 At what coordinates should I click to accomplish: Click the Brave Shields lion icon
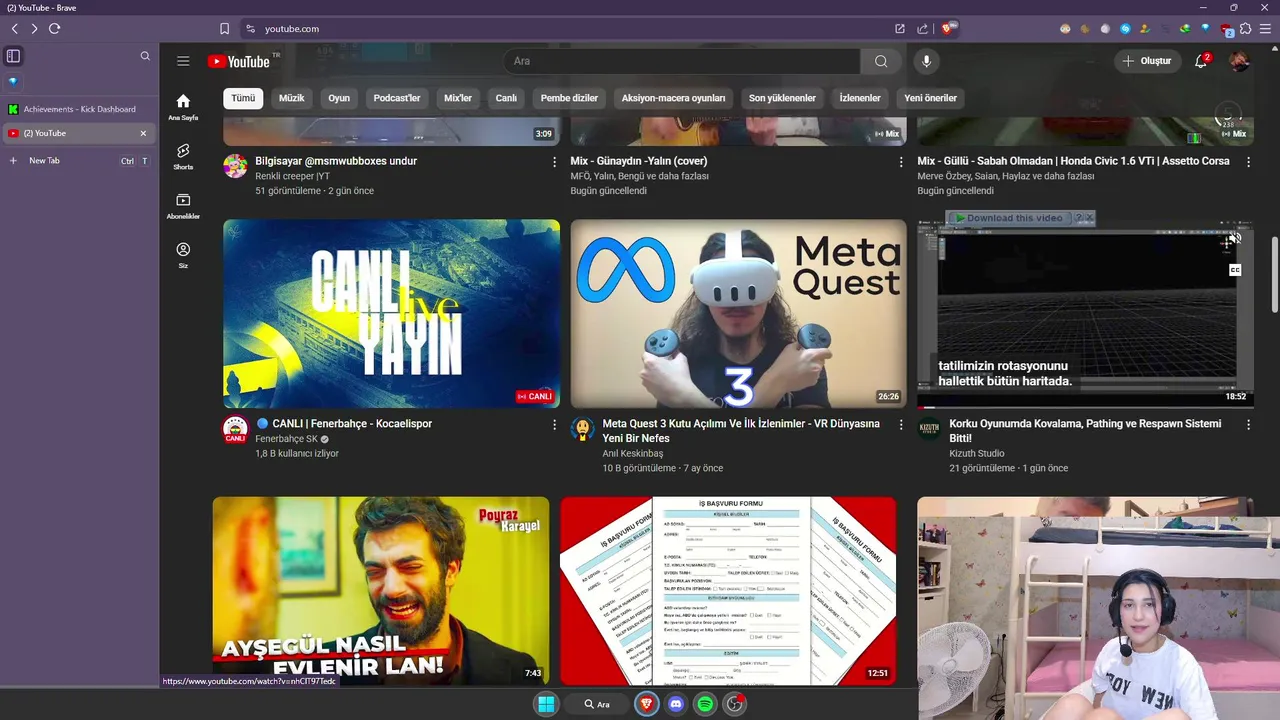coord(948,29)
